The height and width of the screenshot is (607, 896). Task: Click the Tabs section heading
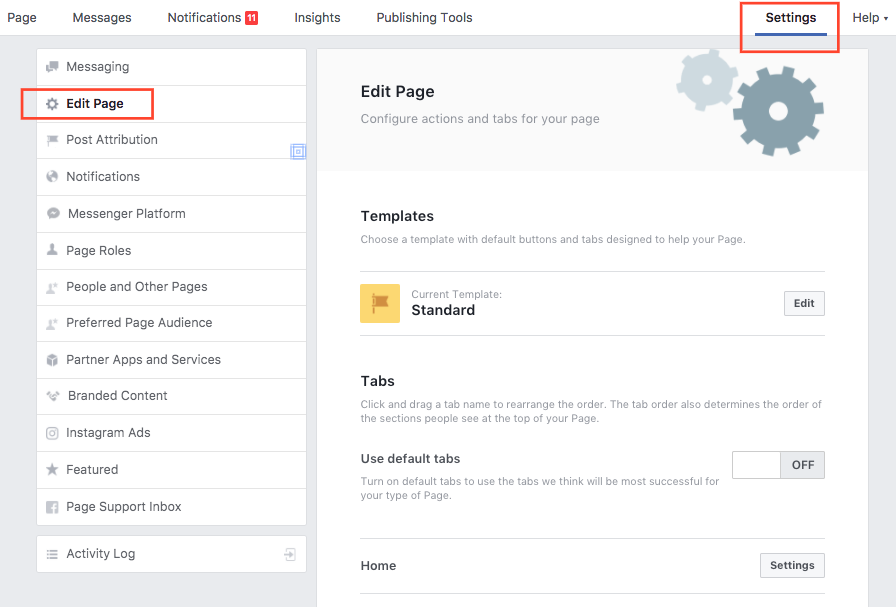pos(378,381)
